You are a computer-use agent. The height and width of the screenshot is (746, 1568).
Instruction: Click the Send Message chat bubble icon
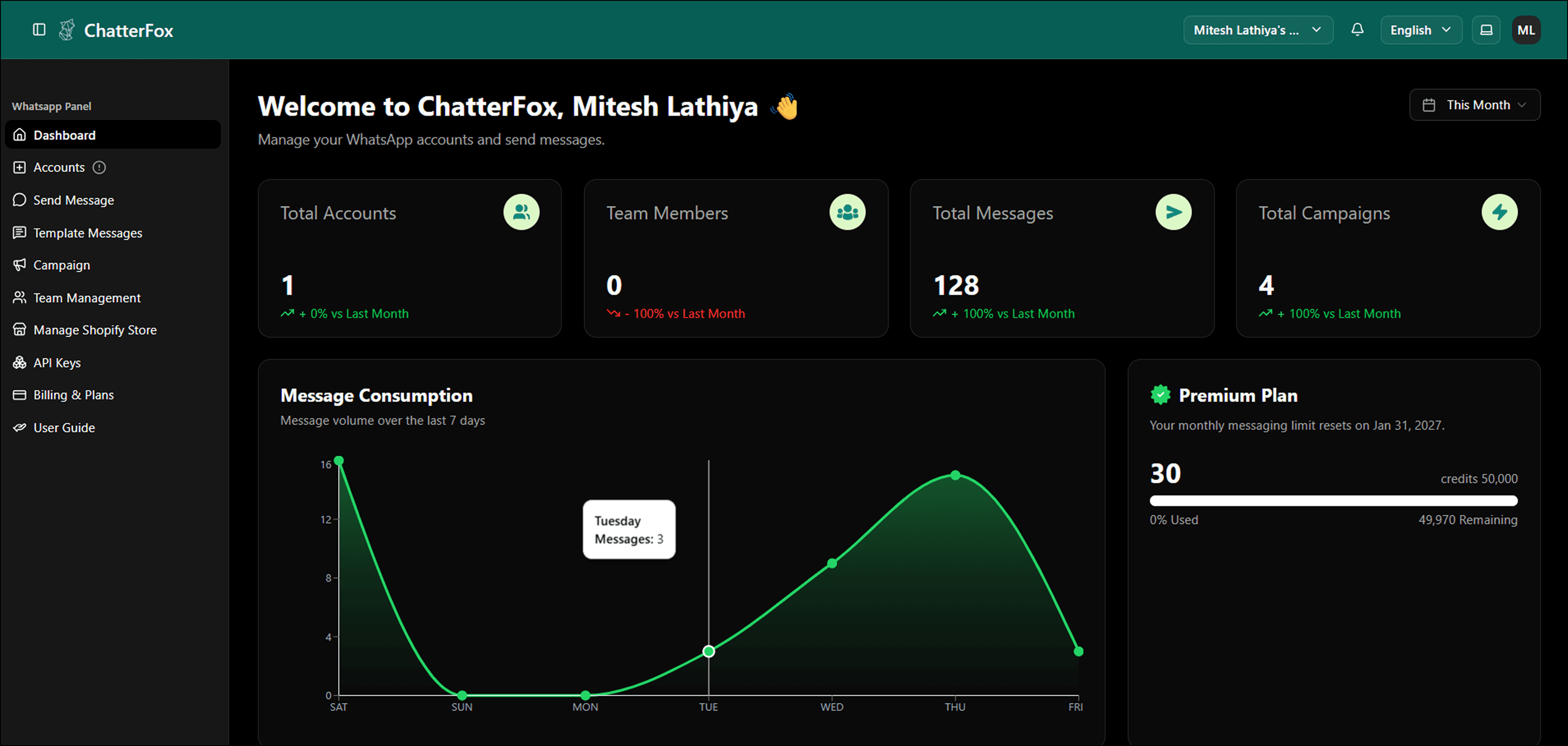pyautogui.click(x=19, y=200)
